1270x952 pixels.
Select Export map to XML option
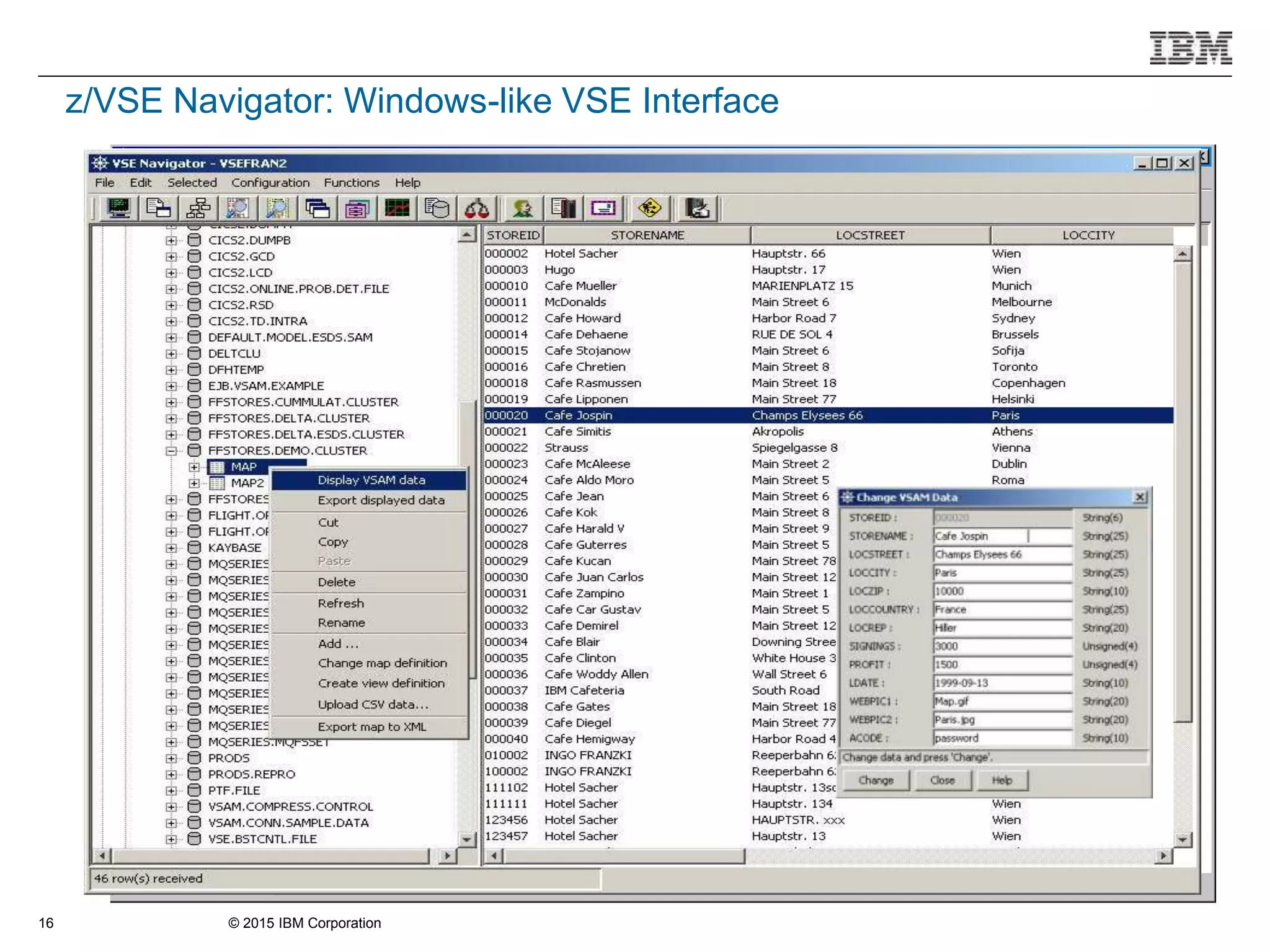click(x=371, y=727)
